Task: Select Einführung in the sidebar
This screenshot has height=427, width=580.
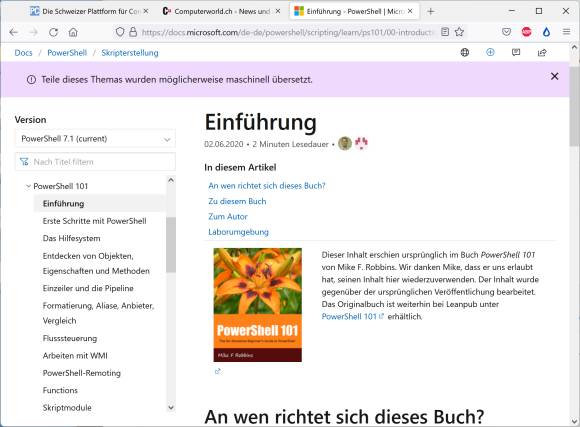Action: [63, 204]
